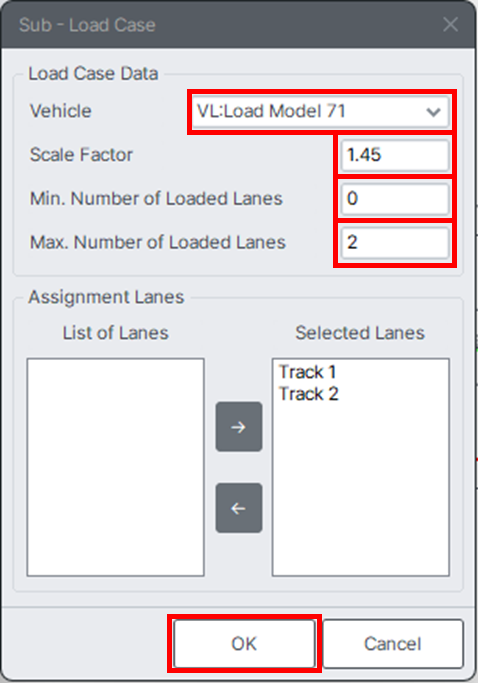The height and width of the screenshot is (683, 478).
Task: Click the Max. Number of Loaded Lanes label
Action: pos(158,242)
